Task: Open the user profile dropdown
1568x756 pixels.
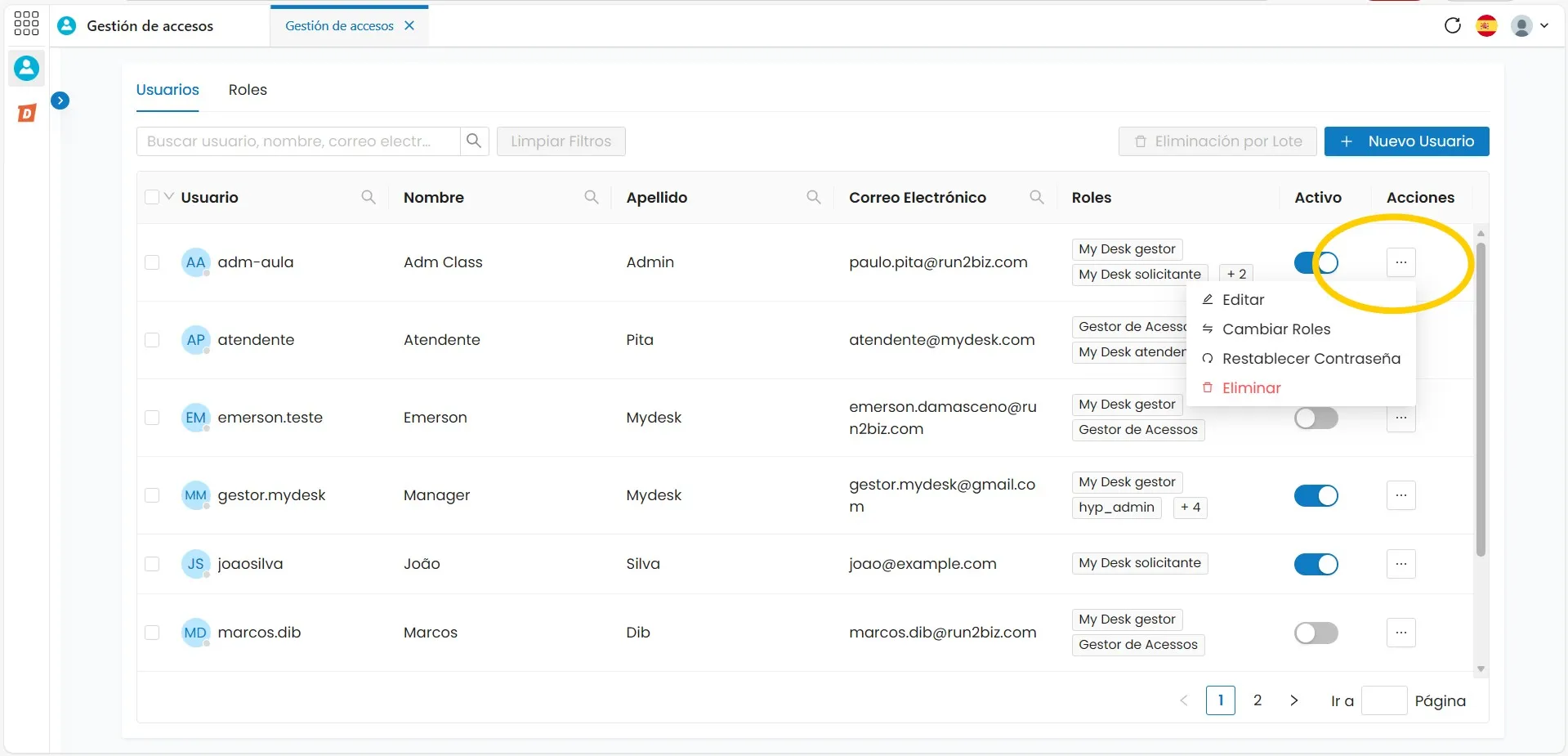Action: point(1530,25)
